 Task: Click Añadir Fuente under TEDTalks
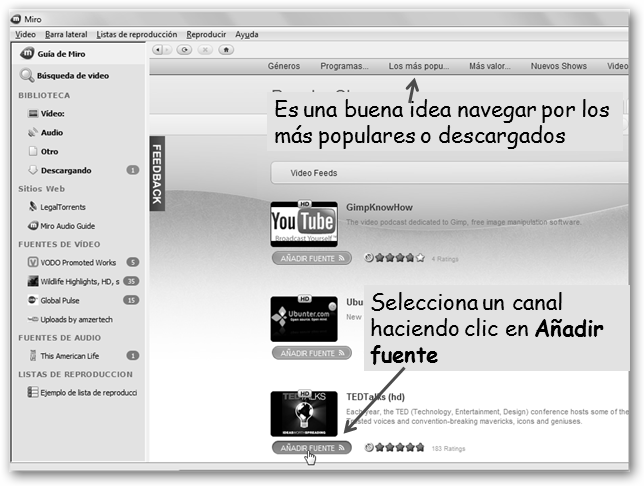point(310,447)
